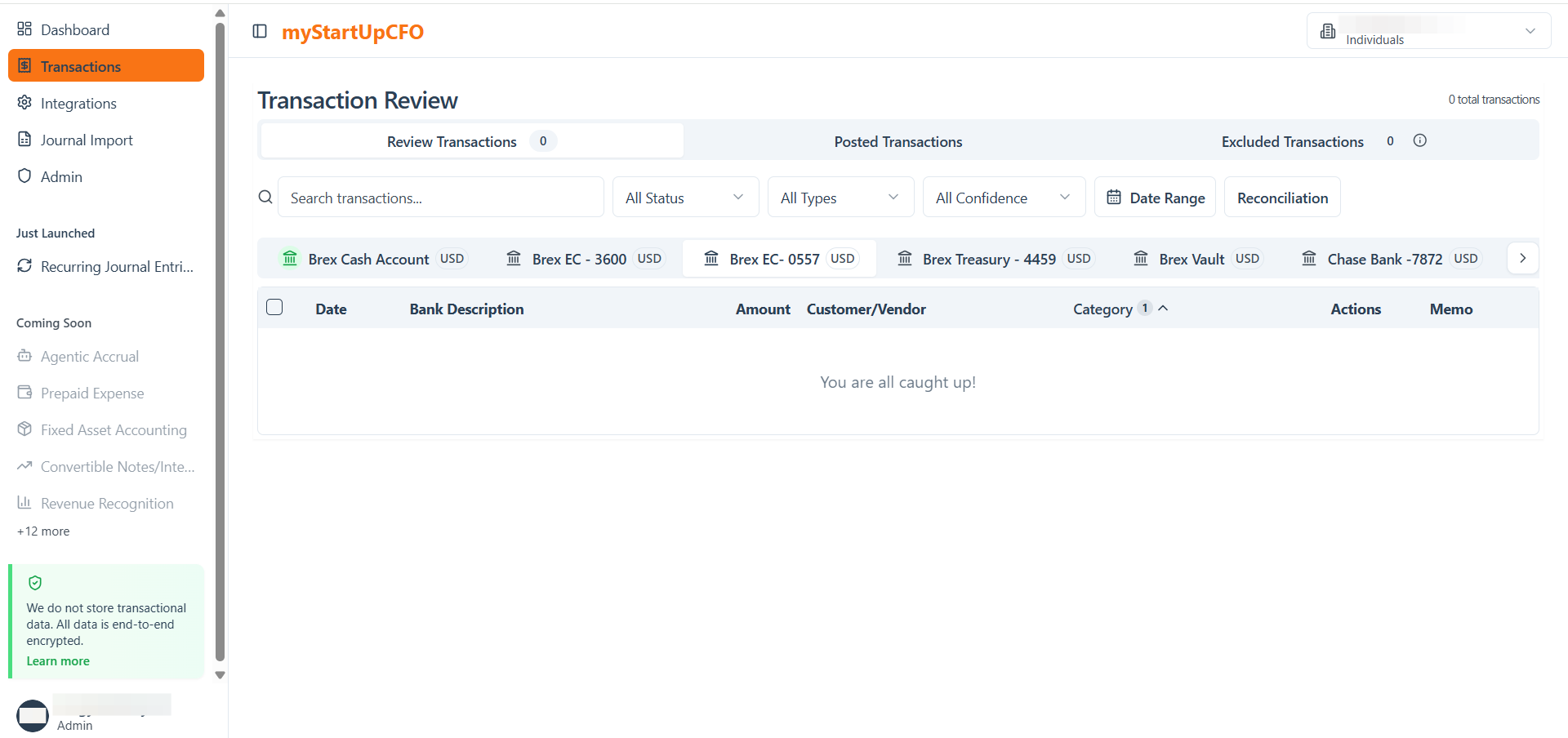The image size is (1568, 738).
Task: Select Agentic Accrual coming-soon item
Action: [x=106, y=356]
